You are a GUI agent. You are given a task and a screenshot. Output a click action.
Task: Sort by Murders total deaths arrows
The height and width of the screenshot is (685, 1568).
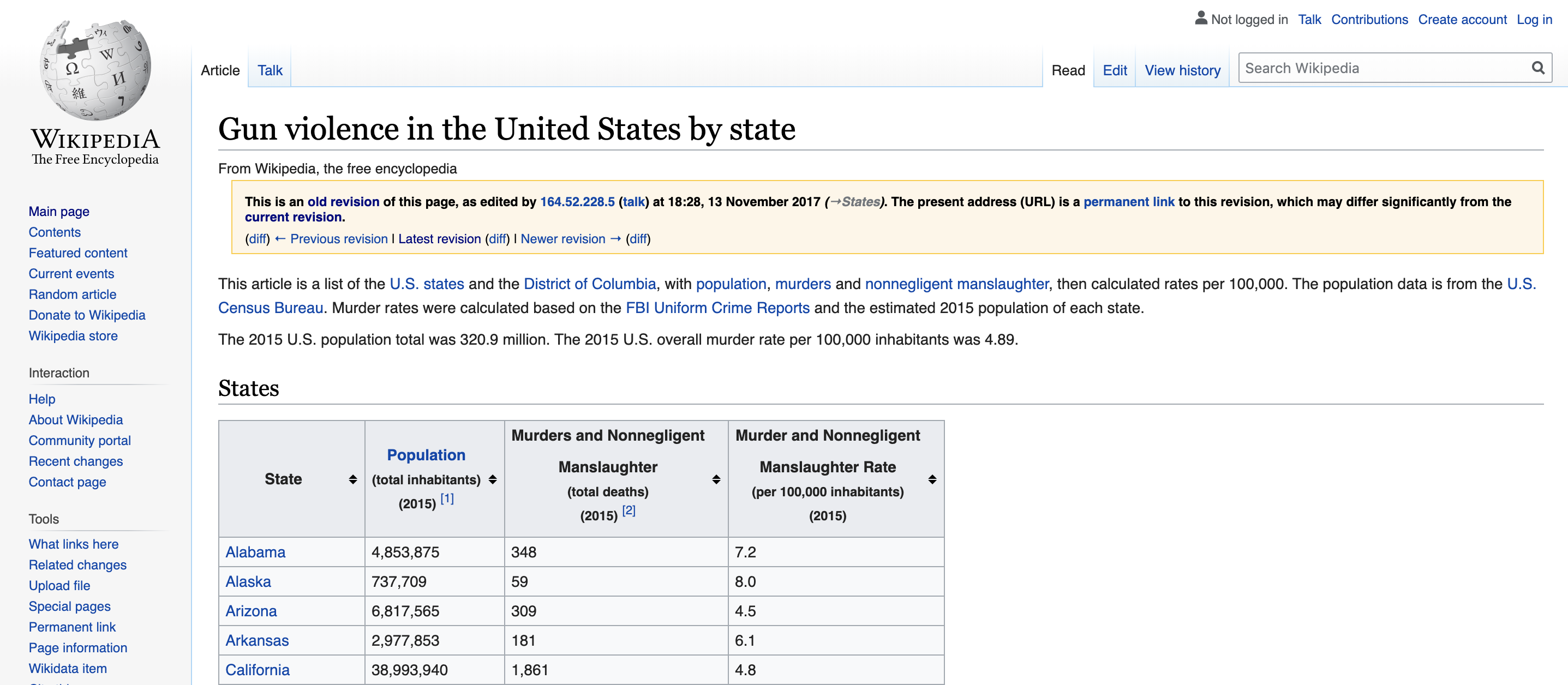(716, 479)
